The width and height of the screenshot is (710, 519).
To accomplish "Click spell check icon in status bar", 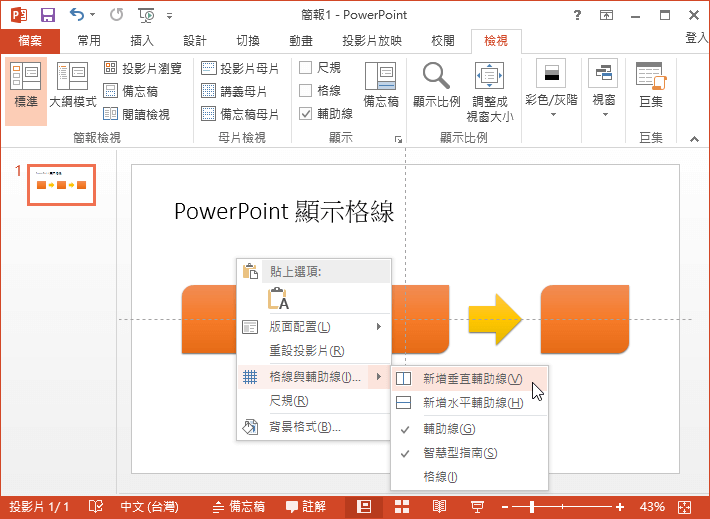I will [x=96, y=506].
